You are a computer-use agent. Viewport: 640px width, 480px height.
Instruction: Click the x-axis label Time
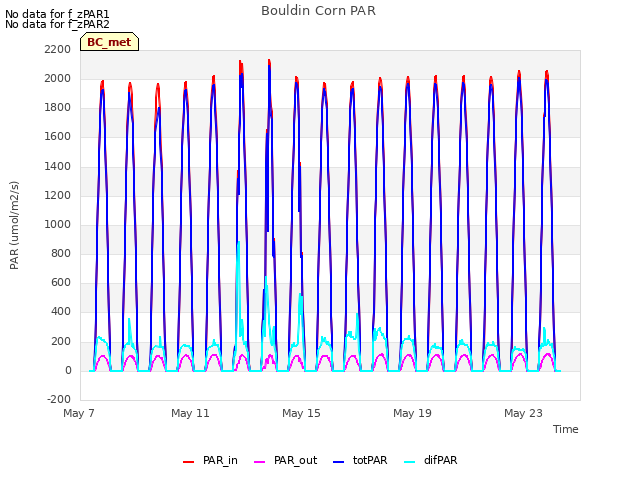click(565, 429)
